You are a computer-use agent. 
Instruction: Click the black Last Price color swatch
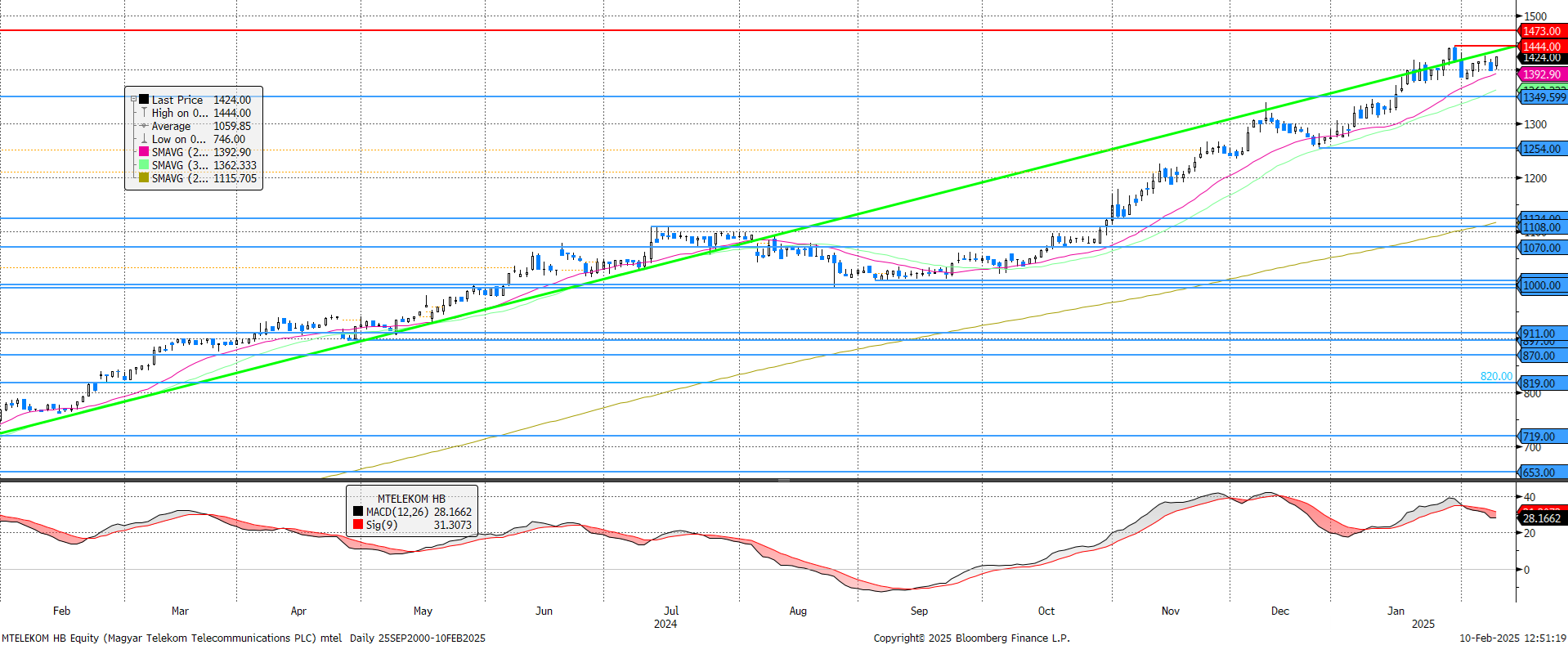tap(144, 100)
